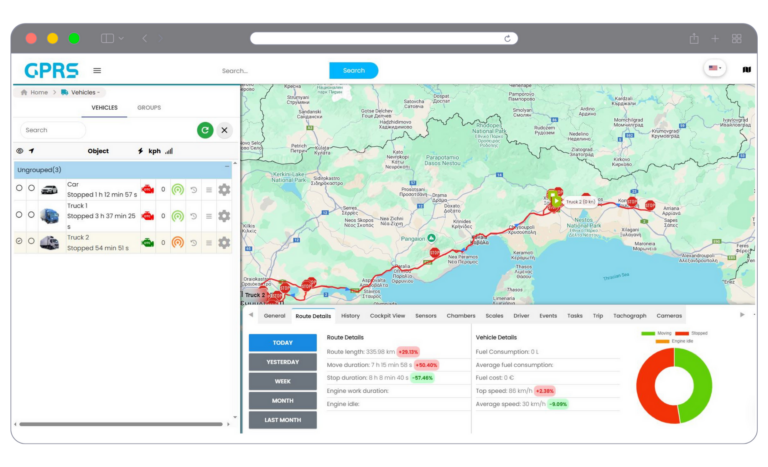This screenshot has width=768, height=467.
Task: Open the Tachograph tab
Action: 629,315
